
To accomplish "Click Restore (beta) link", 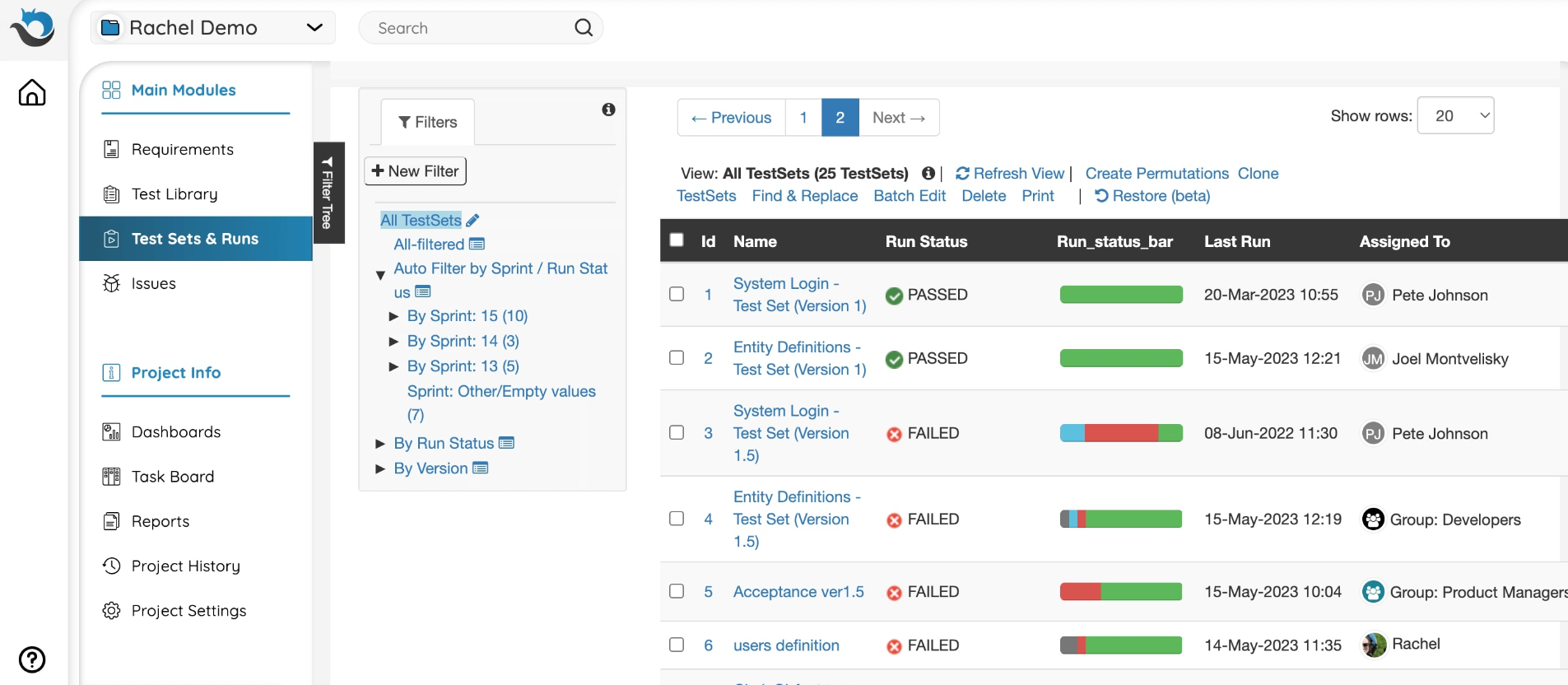I will click(1152, 196).
